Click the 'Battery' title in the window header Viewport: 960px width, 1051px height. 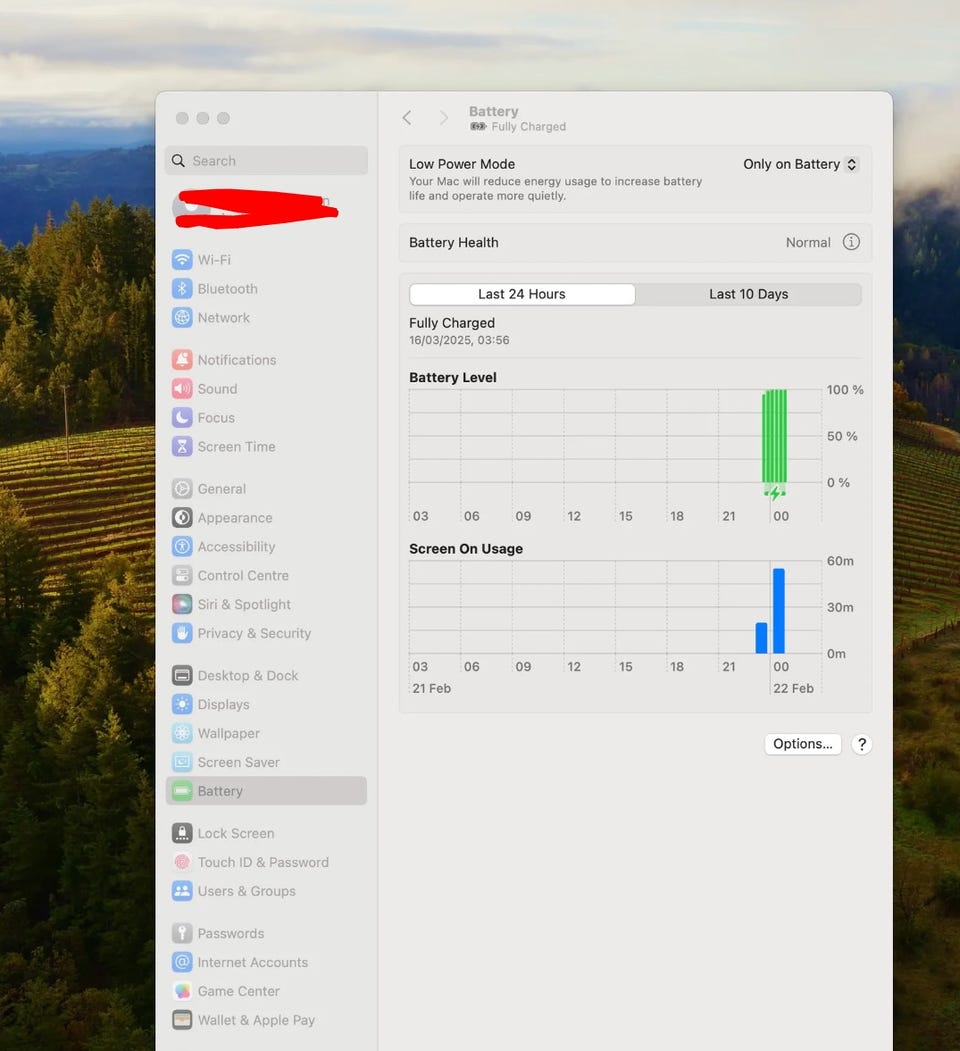[x=493, y=111]
